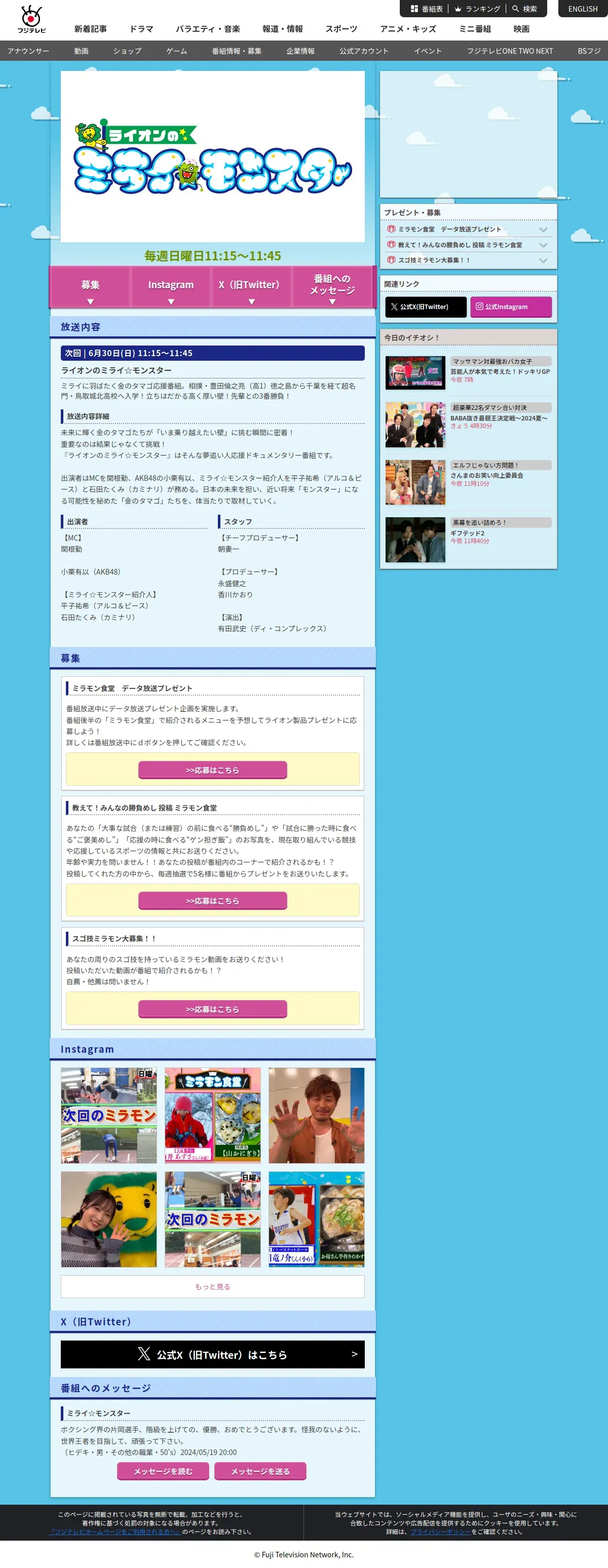Screen dimensions: 608x1568
Task: Open the 公式Instagram sidebar button
Action: click(x=511, y=307)
